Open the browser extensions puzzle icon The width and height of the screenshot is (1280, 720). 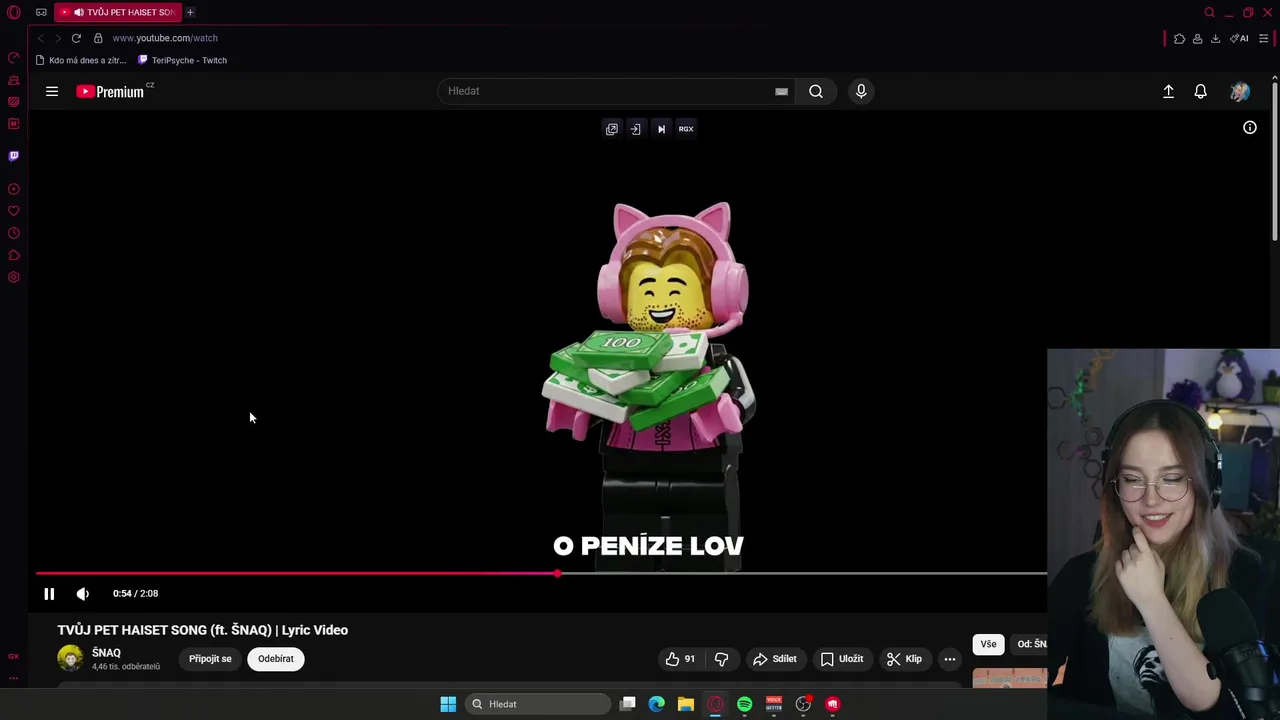coord(1179,38)
